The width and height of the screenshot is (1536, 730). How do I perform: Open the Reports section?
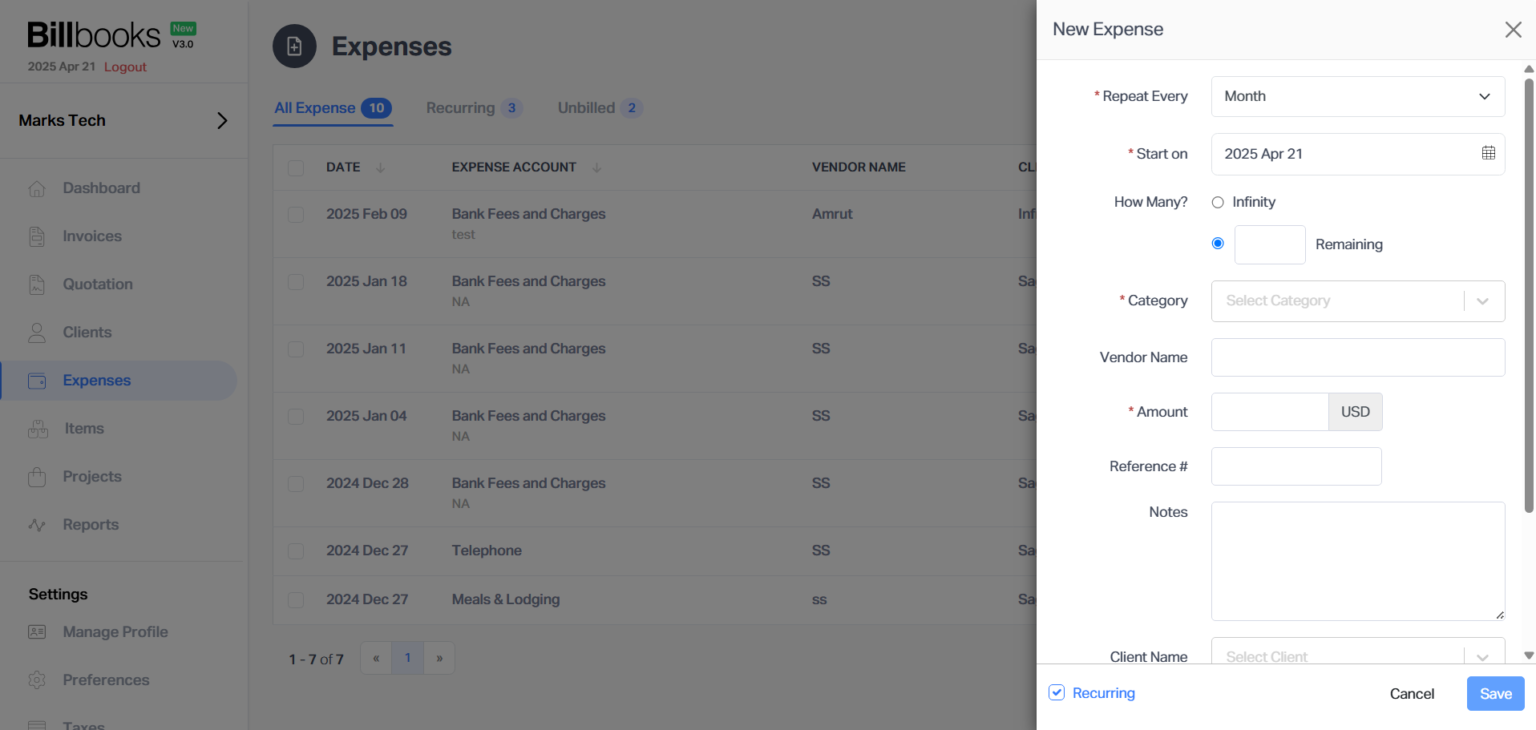coord(89,524)
